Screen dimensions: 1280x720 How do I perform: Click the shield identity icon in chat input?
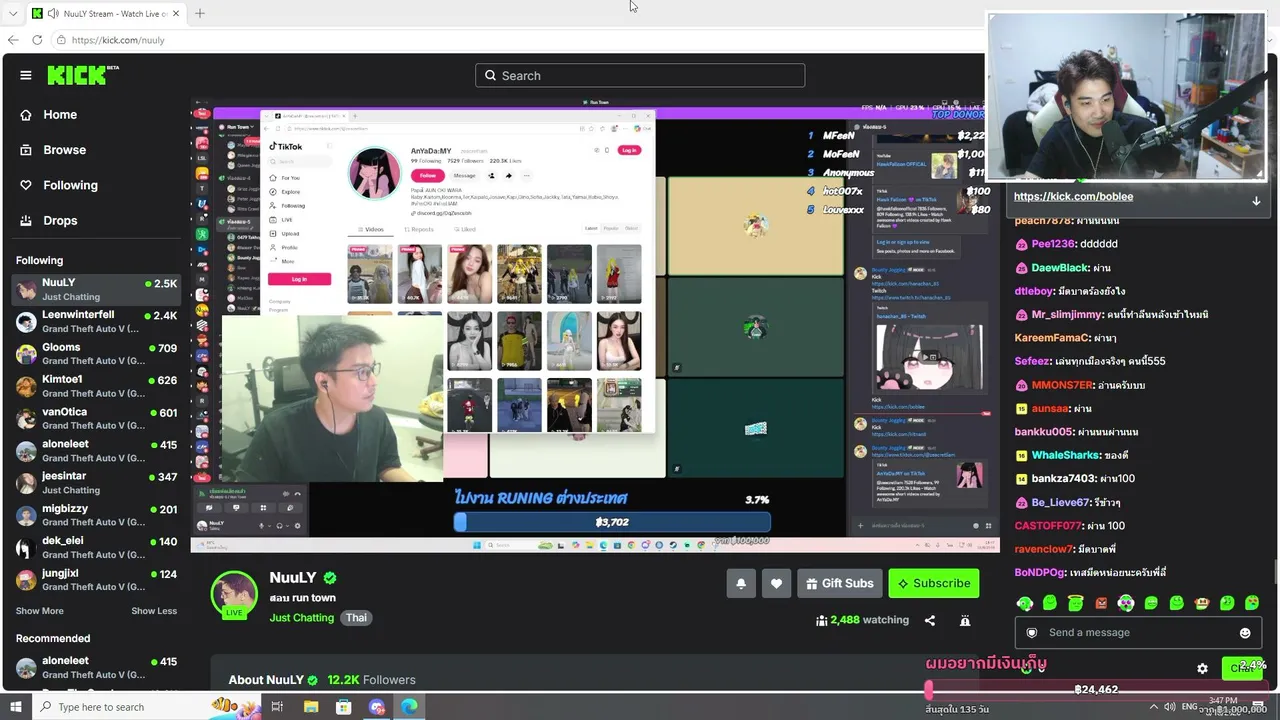point(1032,632)
